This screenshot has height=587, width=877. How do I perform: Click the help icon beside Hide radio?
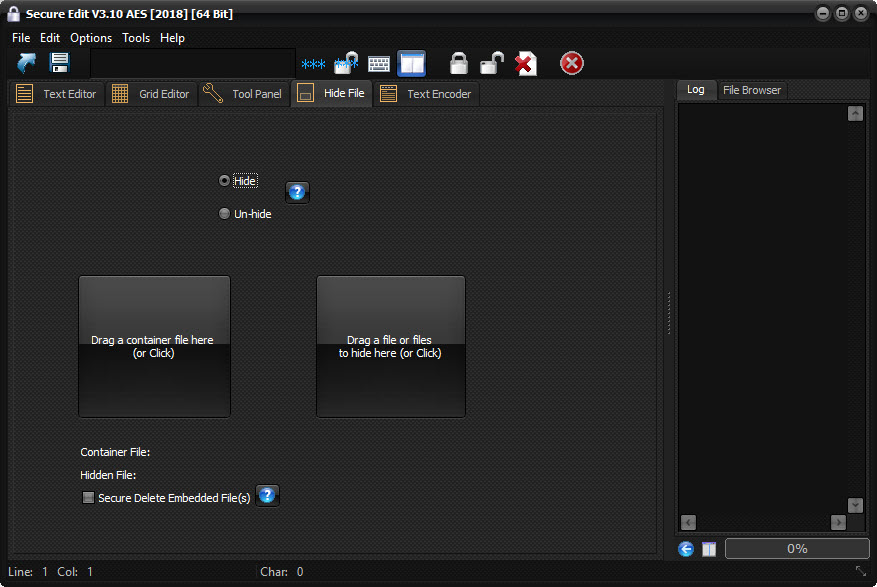(297, 192)
